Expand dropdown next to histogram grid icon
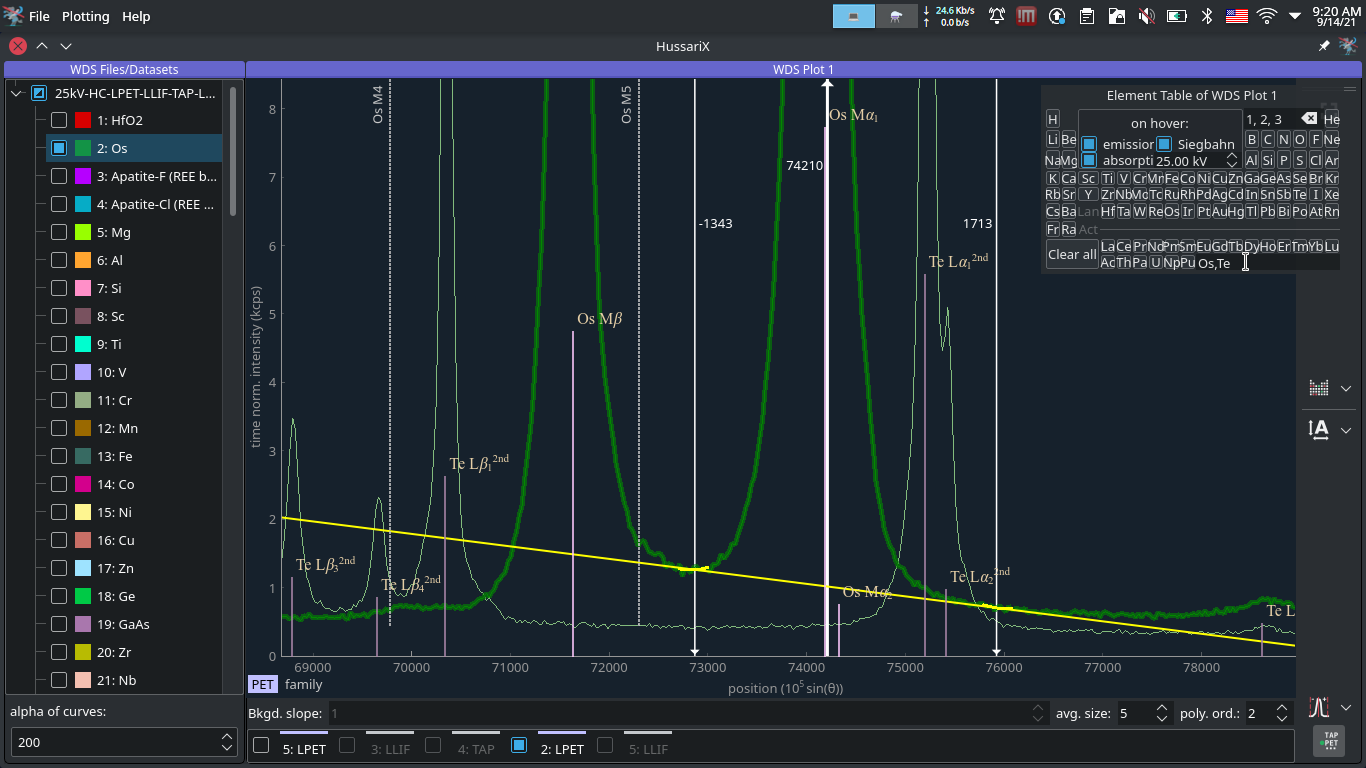The image size is (1366, 768). 1346,389
